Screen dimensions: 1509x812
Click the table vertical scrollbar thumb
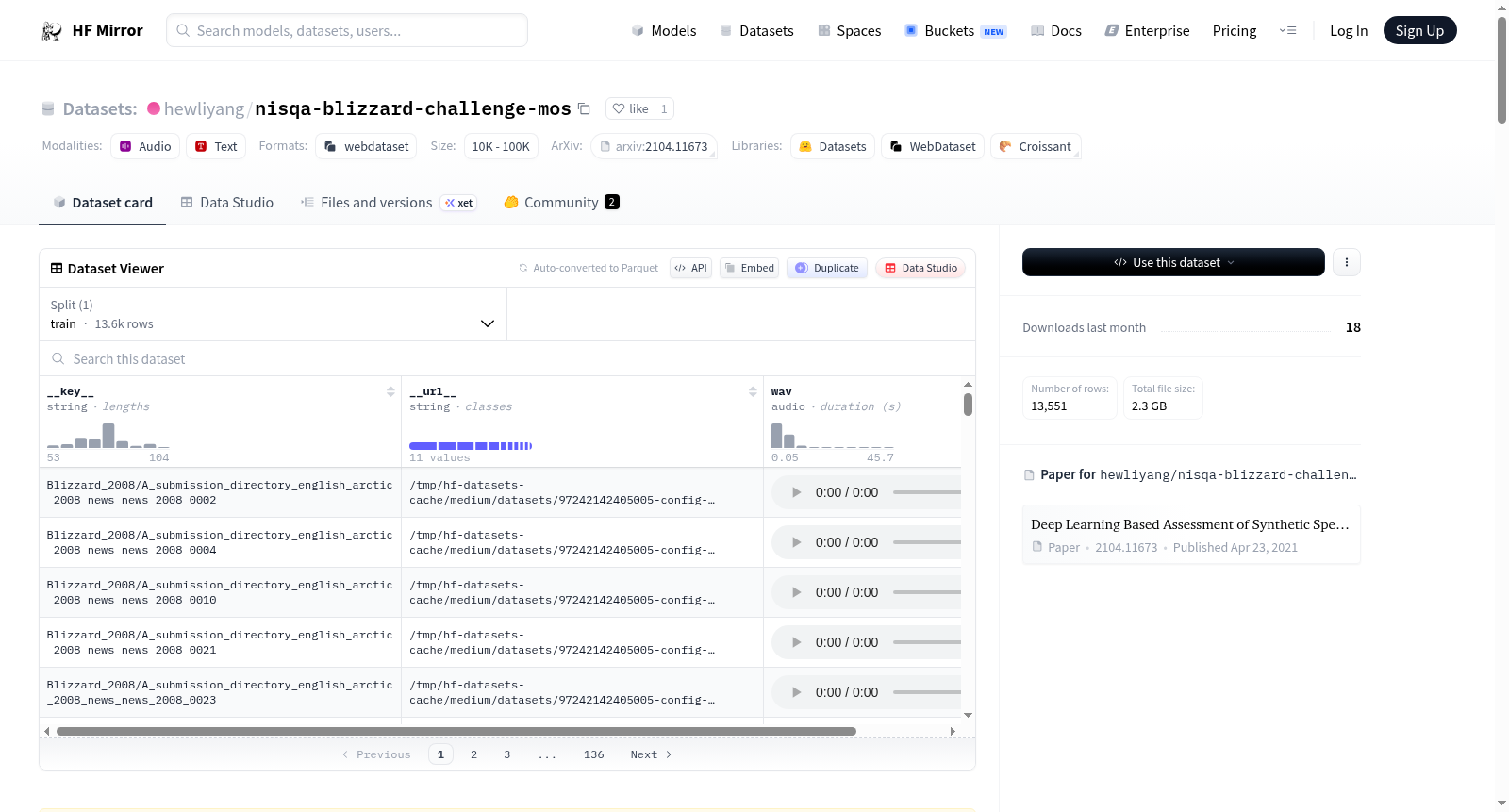[968, 405]
